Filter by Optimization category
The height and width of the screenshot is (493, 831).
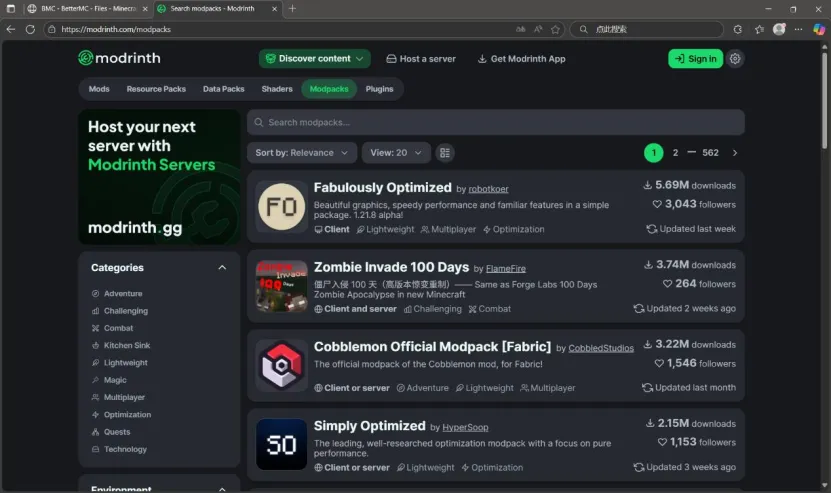(x=127, y=415)
